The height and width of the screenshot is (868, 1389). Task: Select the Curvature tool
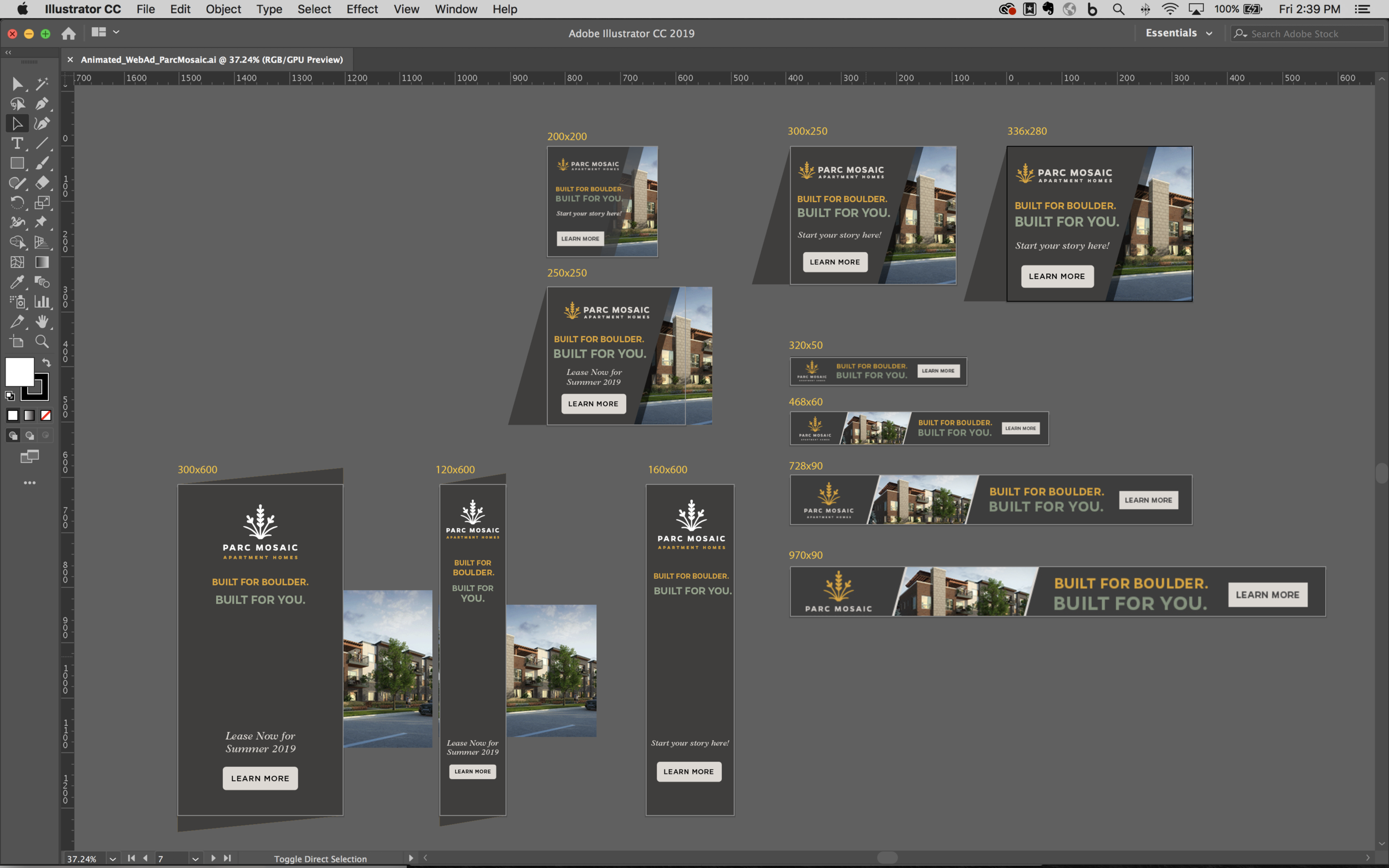(42, 123)
